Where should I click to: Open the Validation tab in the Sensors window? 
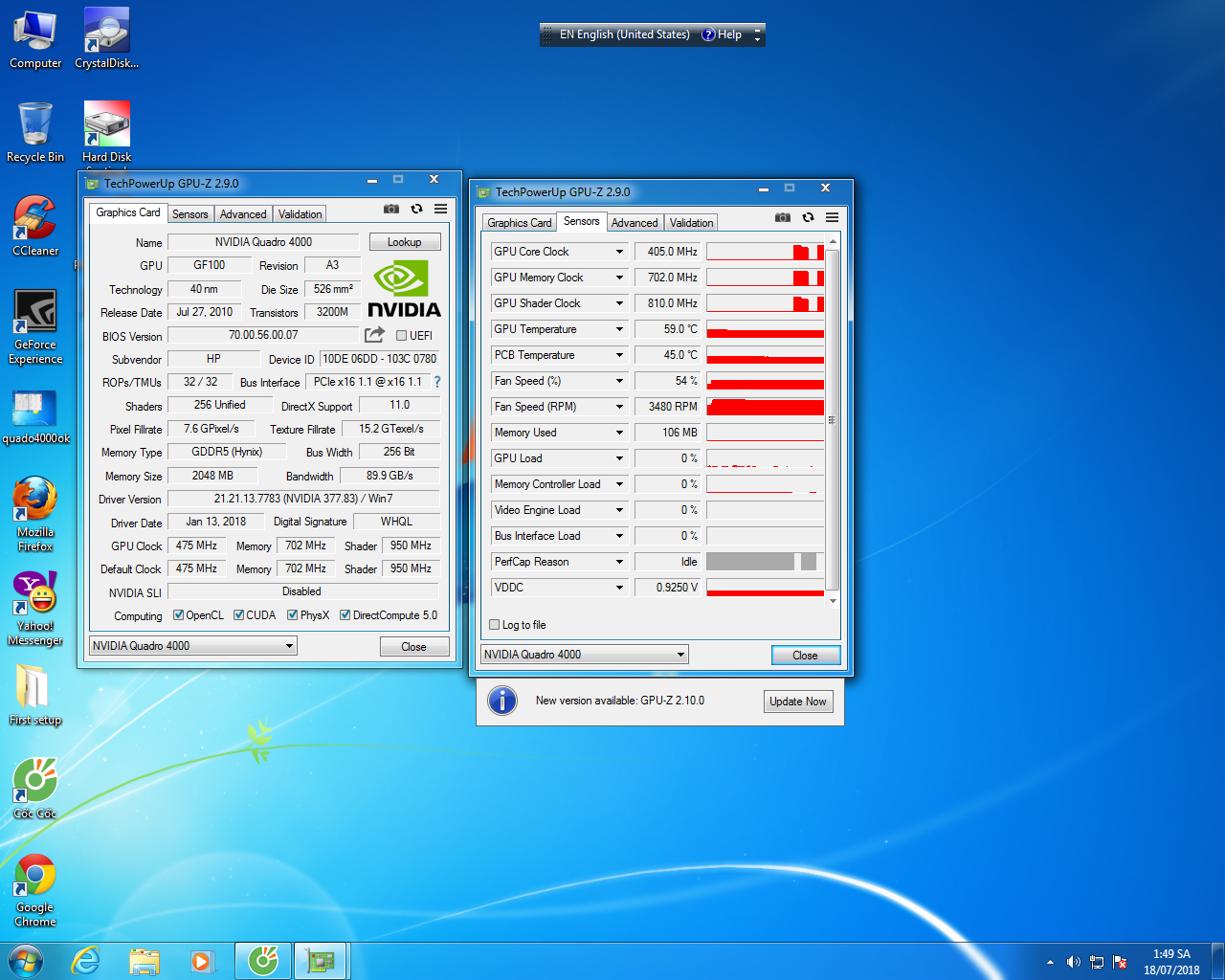tap(691, 223)
